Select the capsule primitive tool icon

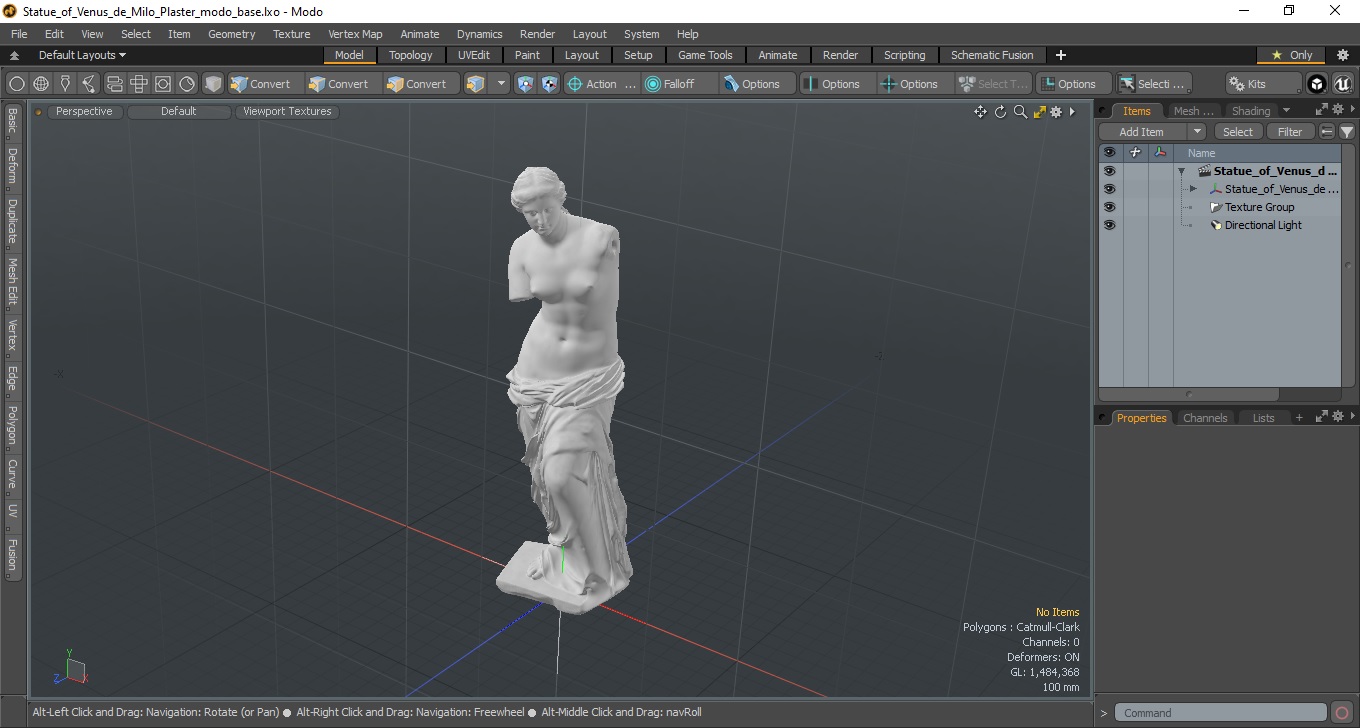click(x=114, y=84)
